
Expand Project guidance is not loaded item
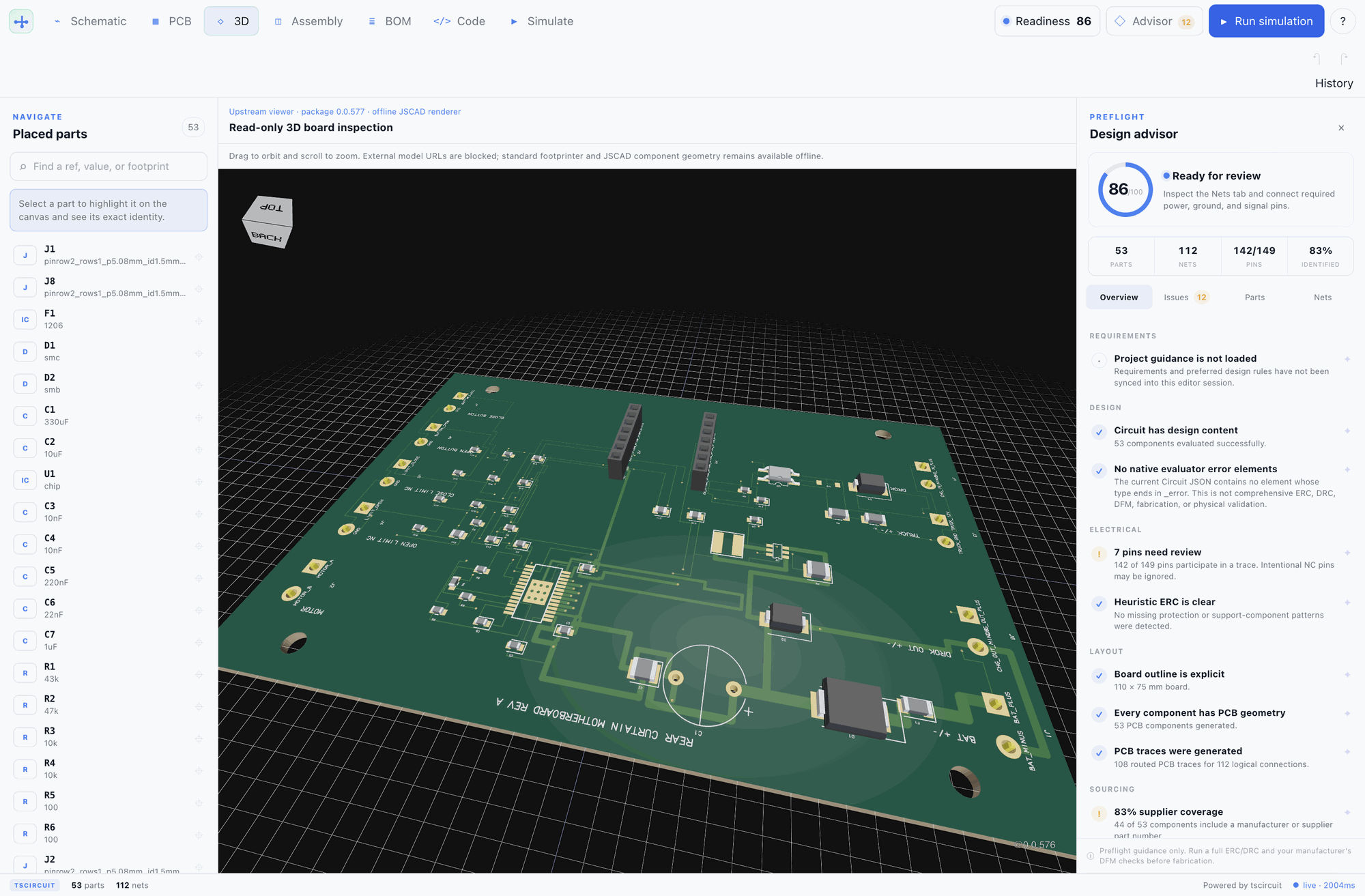click(1221, 370)
